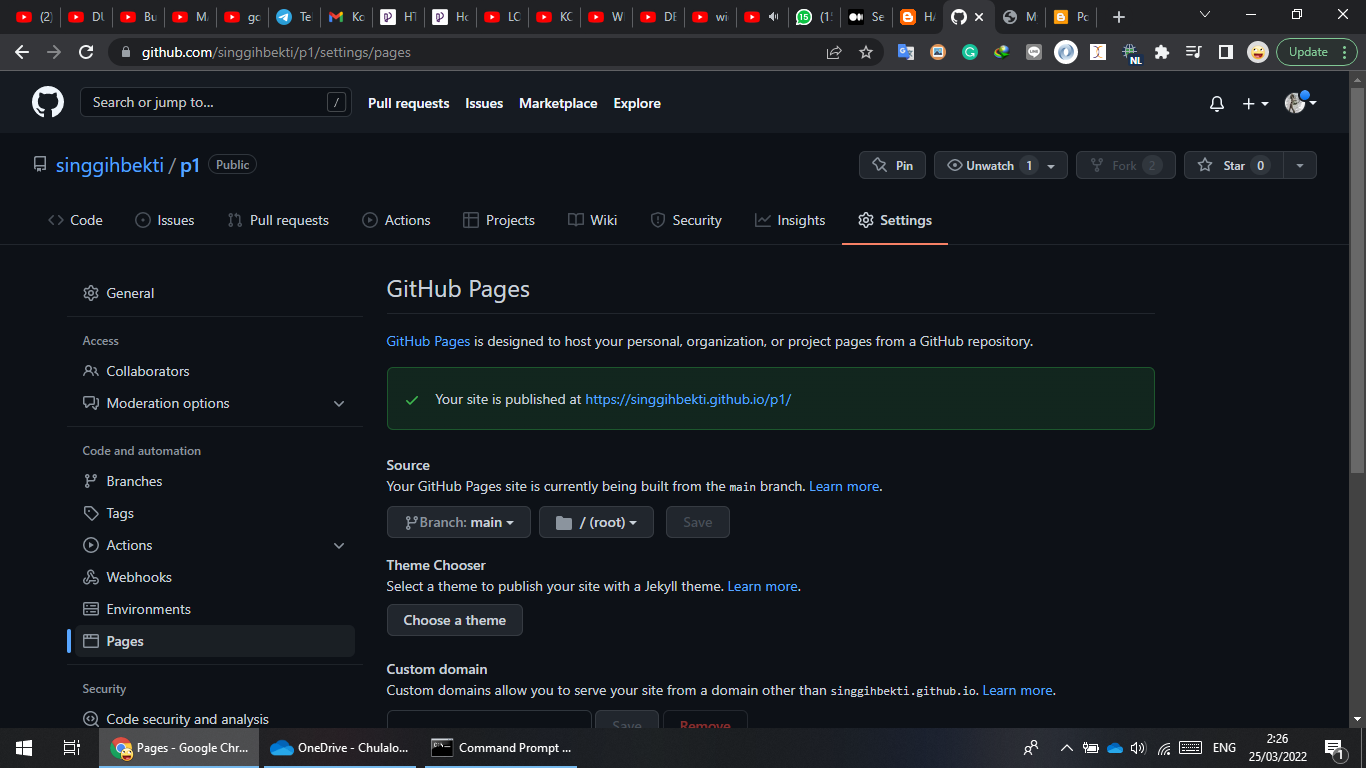1366x768 pixels.
Task: Switch to the Gmail browser tab
Action: point(346,17)
